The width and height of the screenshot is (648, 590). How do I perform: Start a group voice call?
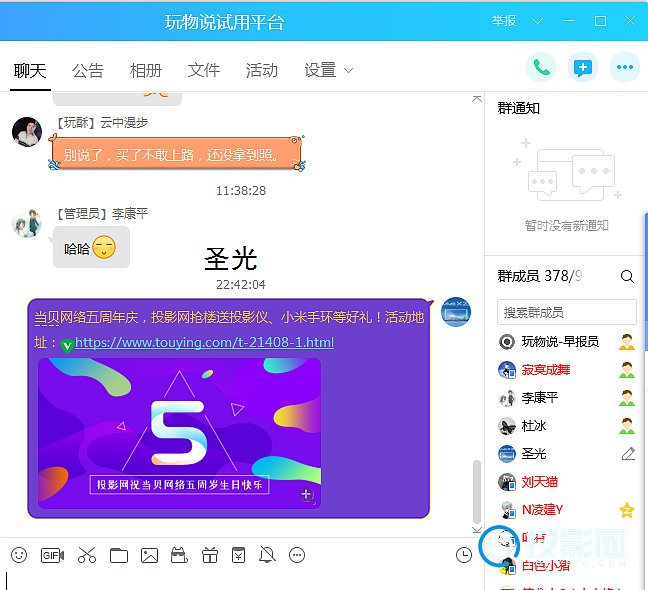click(541, 68)
